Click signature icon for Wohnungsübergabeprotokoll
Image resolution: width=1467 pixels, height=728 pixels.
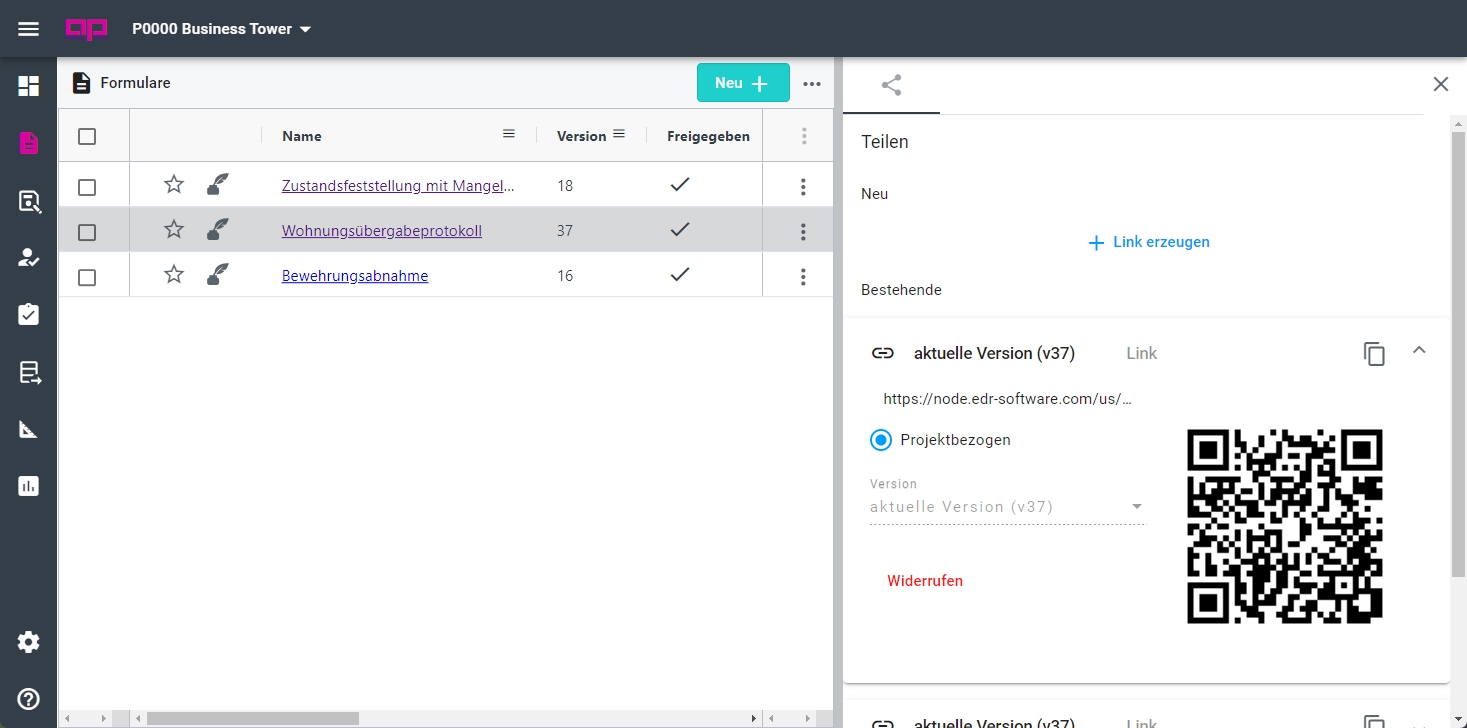[x=217, y=231]
